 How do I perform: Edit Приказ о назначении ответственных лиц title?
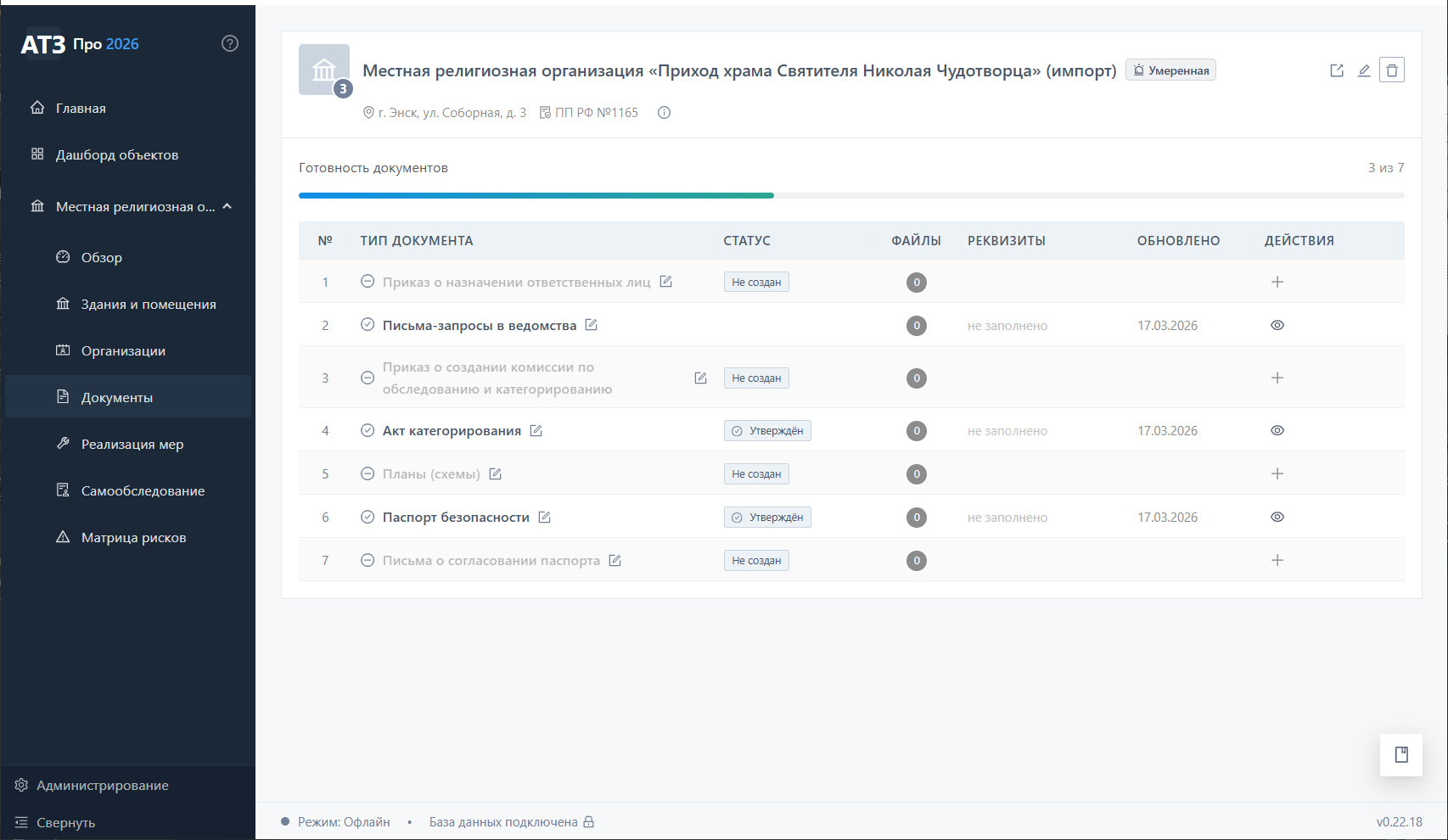pos(666,282)
